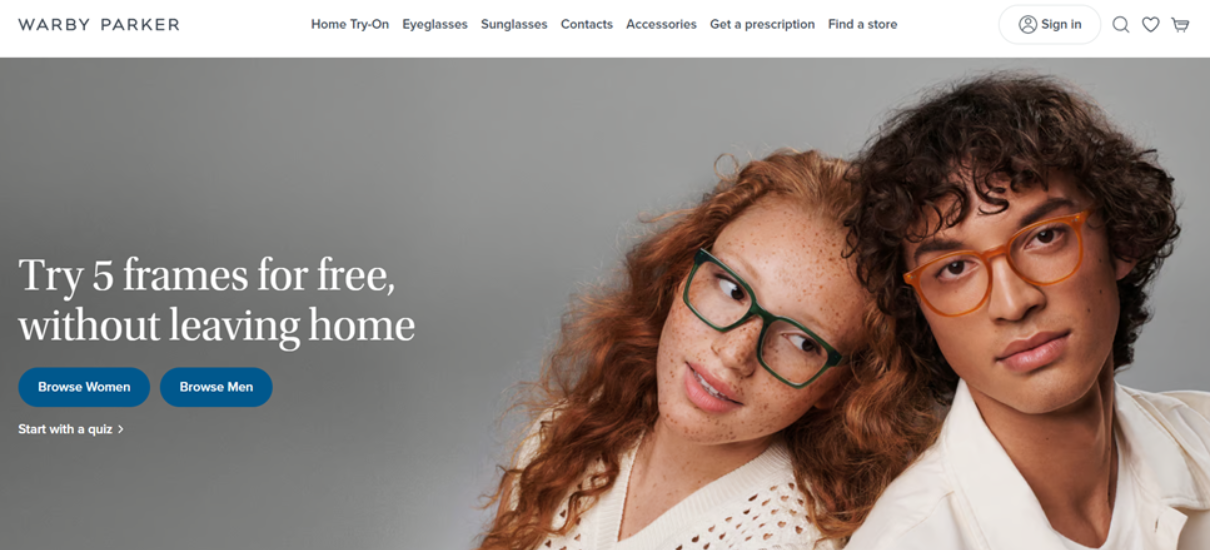
Task: Open the Accessories menu item
Action: click(x=661, y=24)
